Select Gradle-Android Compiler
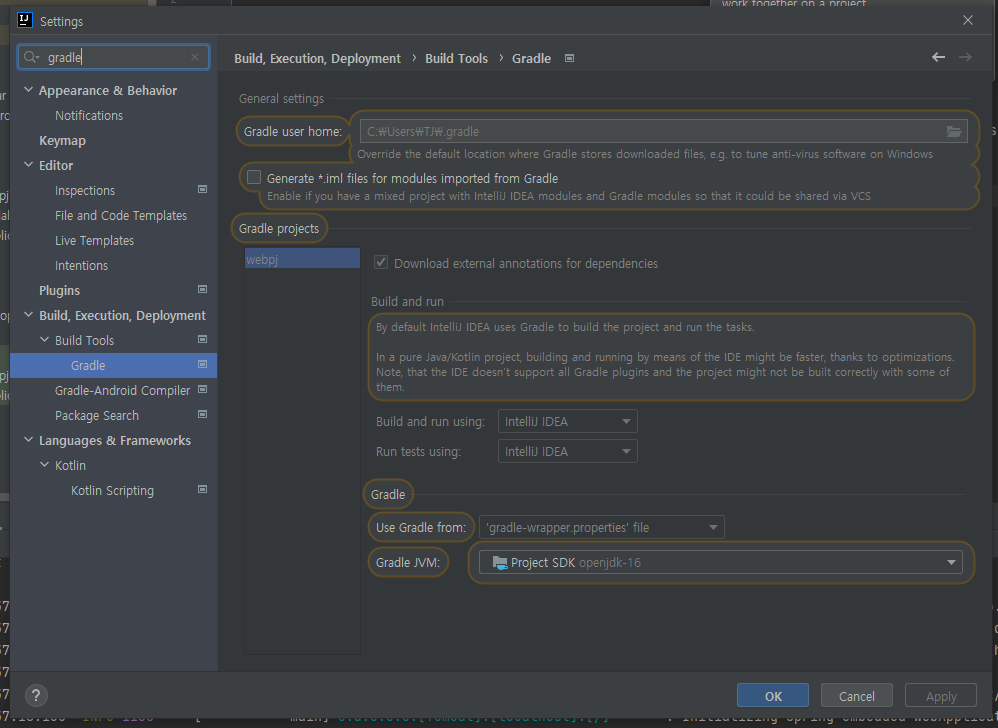 [x=122, y=390]
